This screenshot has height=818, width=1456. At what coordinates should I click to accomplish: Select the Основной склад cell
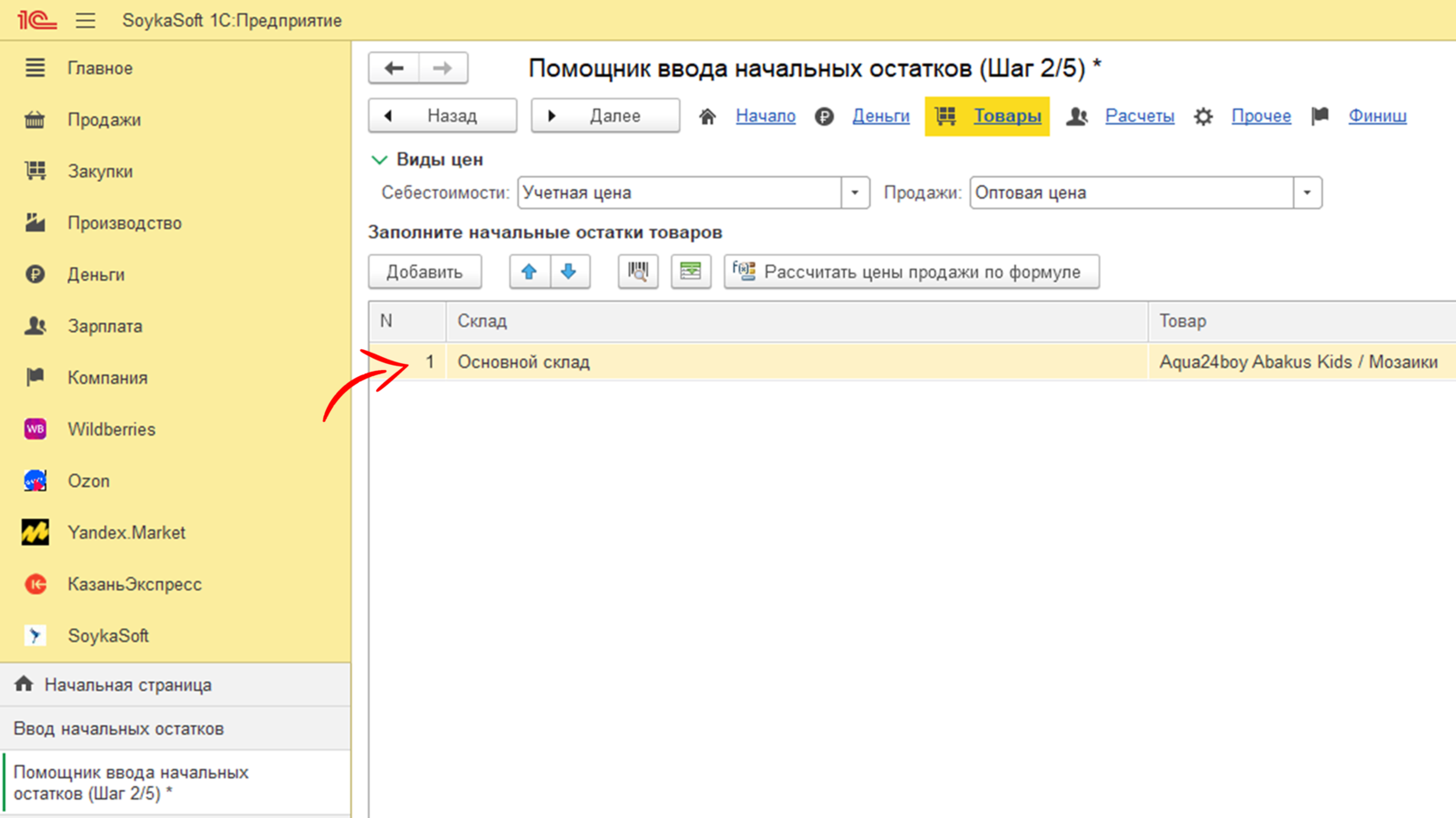coord(796,362)
